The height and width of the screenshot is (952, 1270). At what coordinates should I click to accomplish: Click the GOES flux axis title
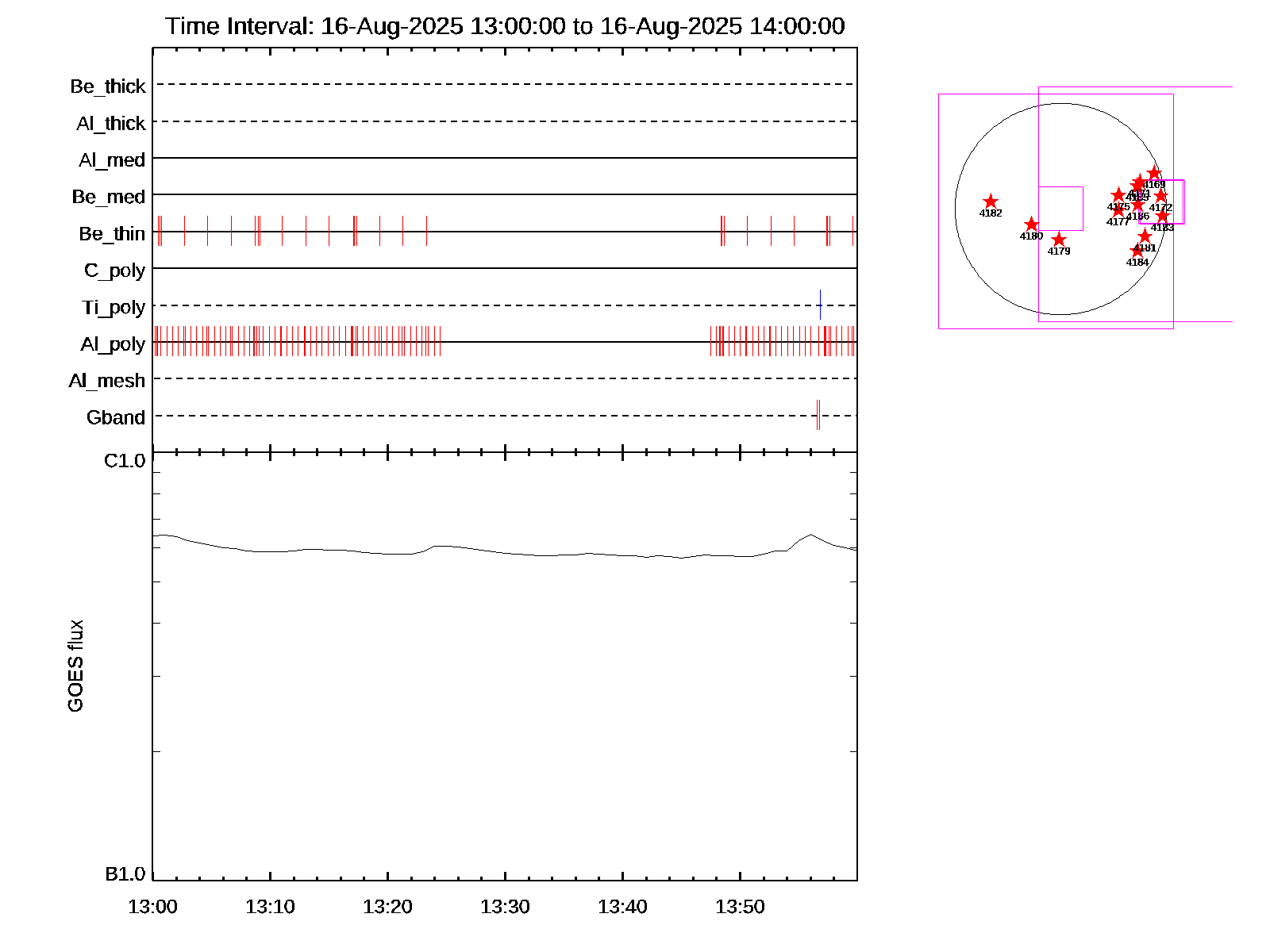[x=75, y=666]
